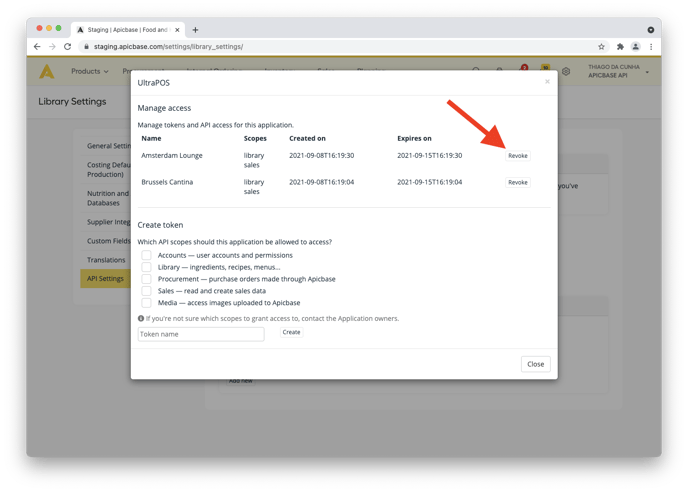The width and height of the screenshot is (688, 492).
Task: Bookmark this page with the star icon
Action: point(601,47)
